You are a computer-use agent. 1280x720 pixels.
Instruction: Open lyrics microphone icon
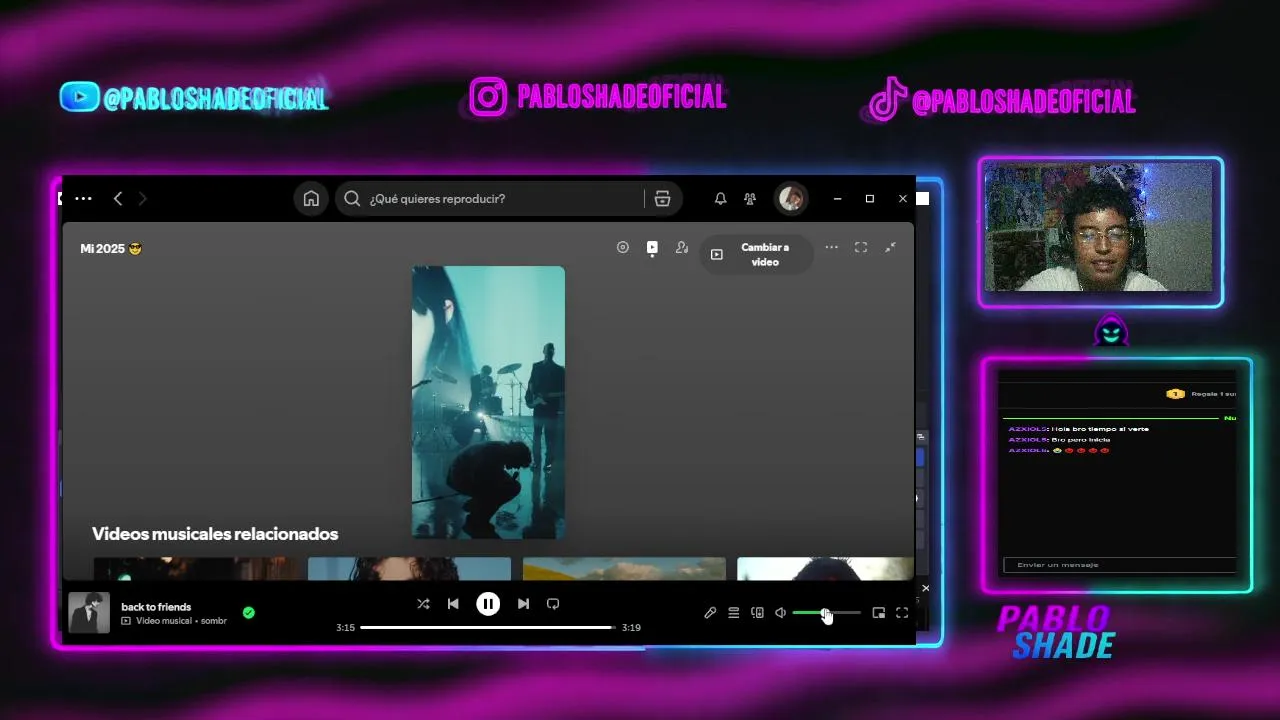click(x=710, y=613)
